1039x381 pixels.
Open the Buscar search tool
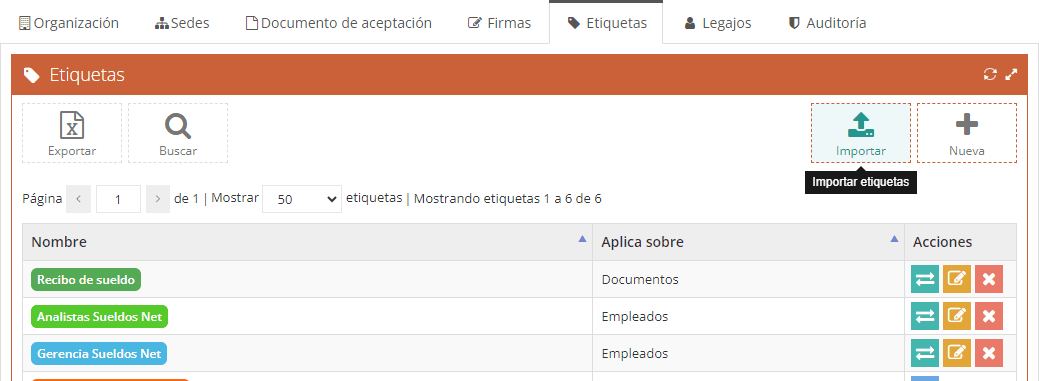point(178,133)
